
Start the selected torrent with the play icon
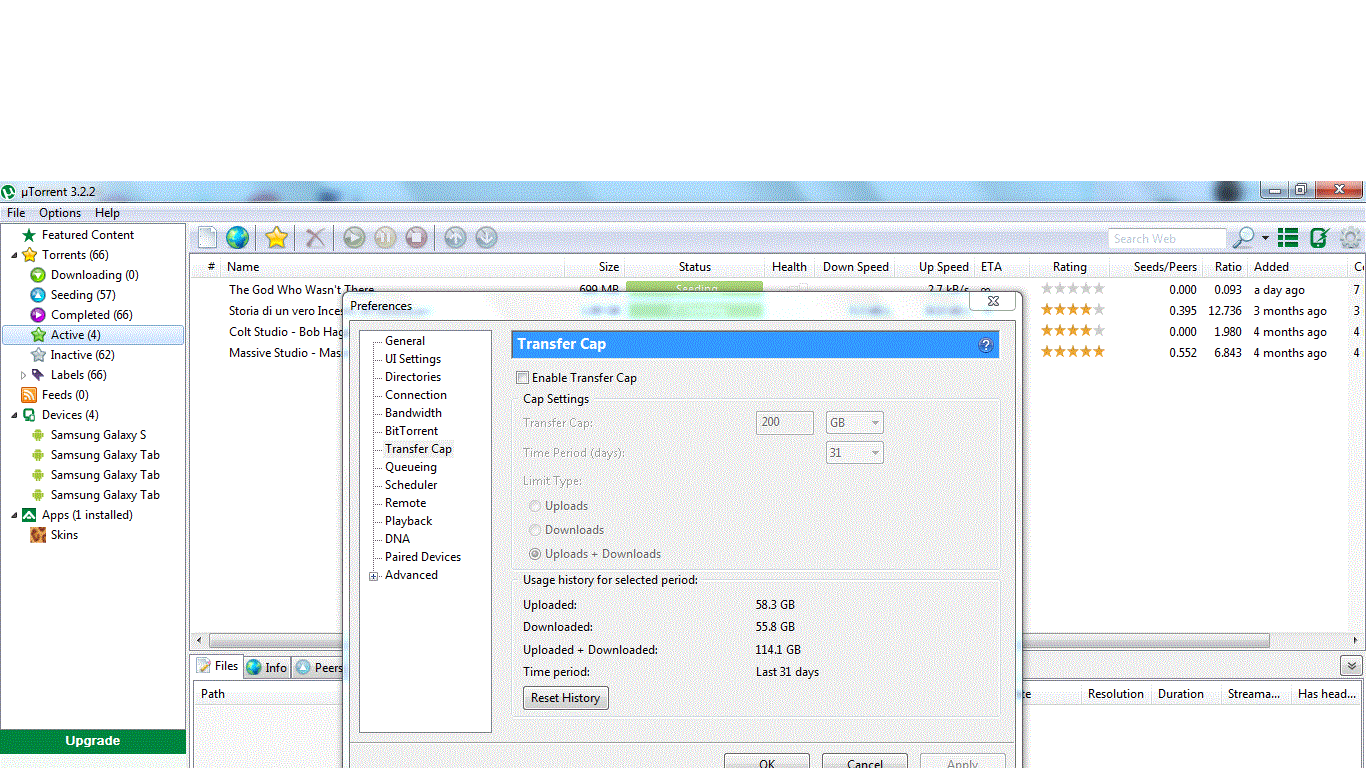[x=353, y=237]
